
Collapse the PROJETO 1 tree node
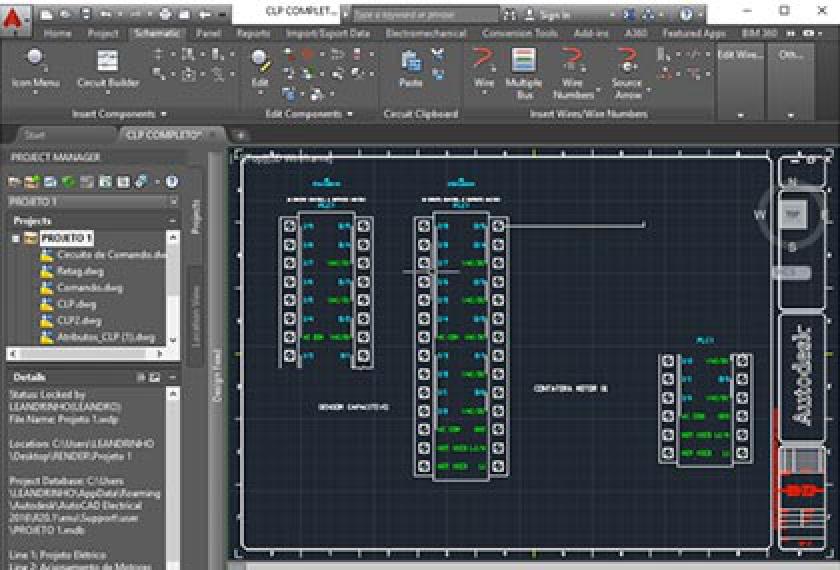[x=16, y=238]
